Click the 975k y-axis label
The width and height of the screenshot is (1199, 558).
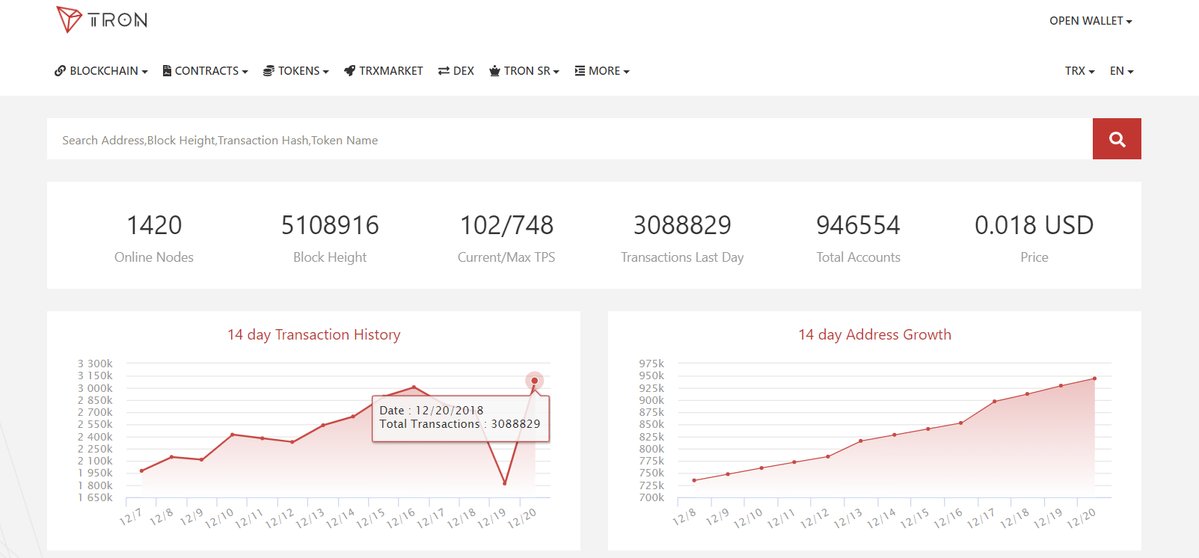[651, 364]
